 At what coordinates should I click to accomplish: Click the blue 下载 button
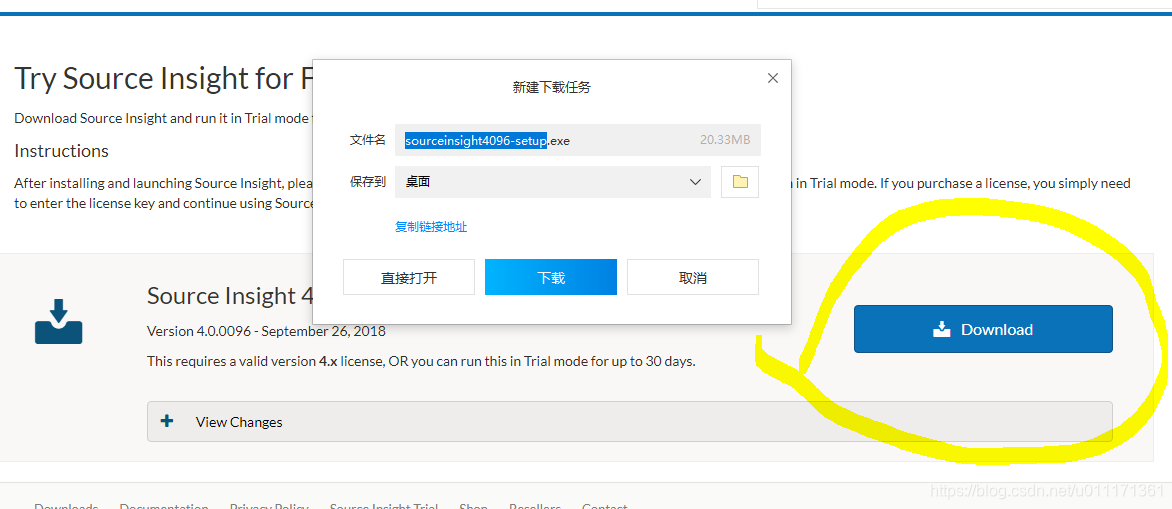click(551, 277)
